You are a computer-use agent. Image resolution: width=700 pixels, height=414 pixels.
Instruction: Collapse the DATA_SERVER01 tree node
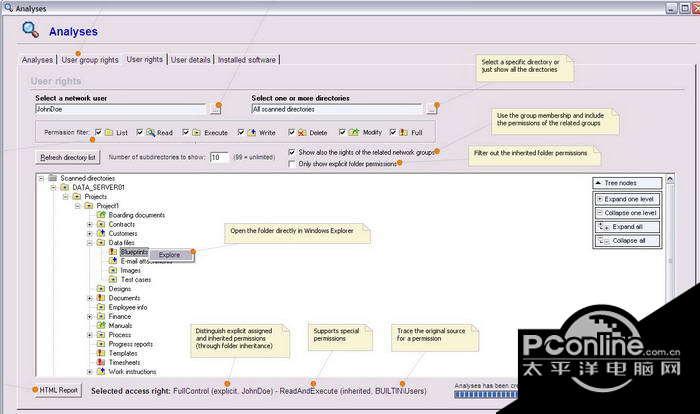pos(53,188)
